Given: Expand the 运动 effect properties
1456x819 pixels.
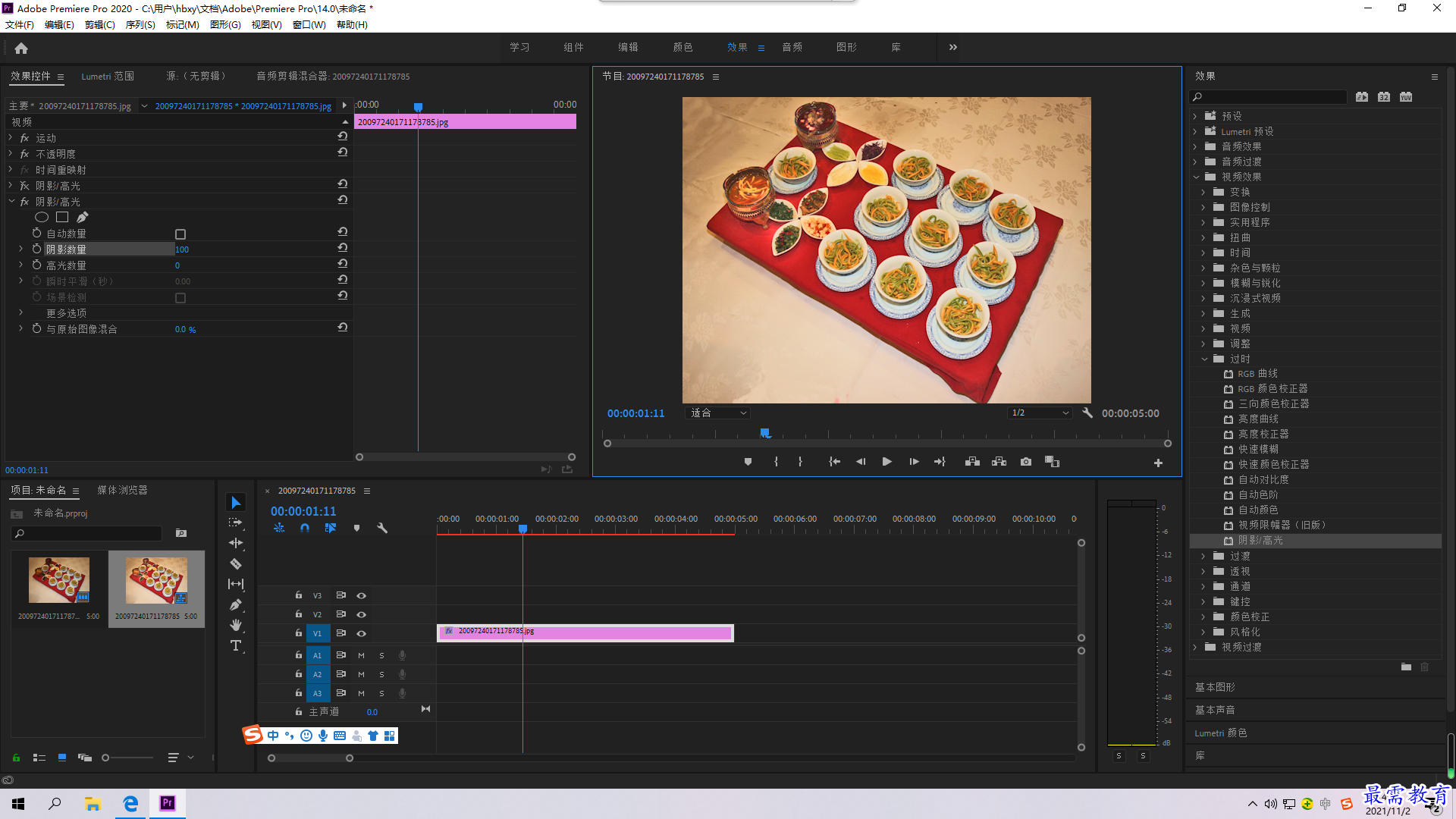Looking at the screenshot, I should [x=11, y=138].
